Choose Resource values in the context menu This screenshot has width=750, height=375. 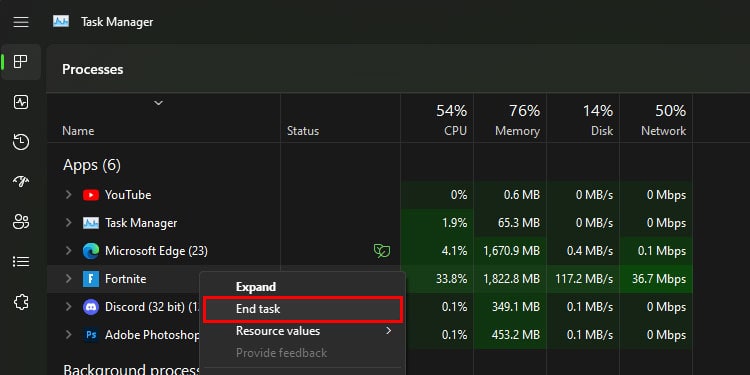pyautogui.click(x=302, y=331)
